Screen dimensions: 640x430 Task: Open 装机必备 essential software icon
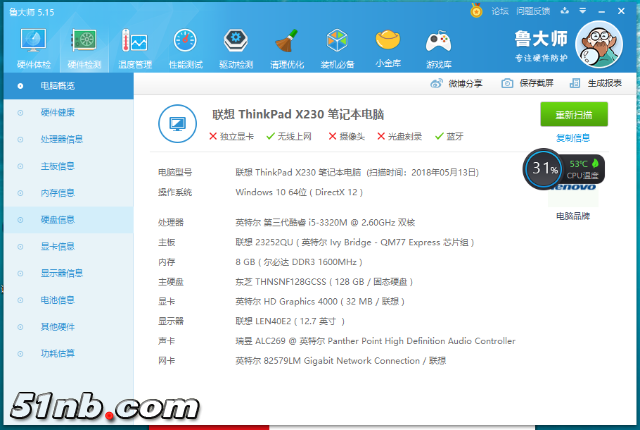pos(337,45)
